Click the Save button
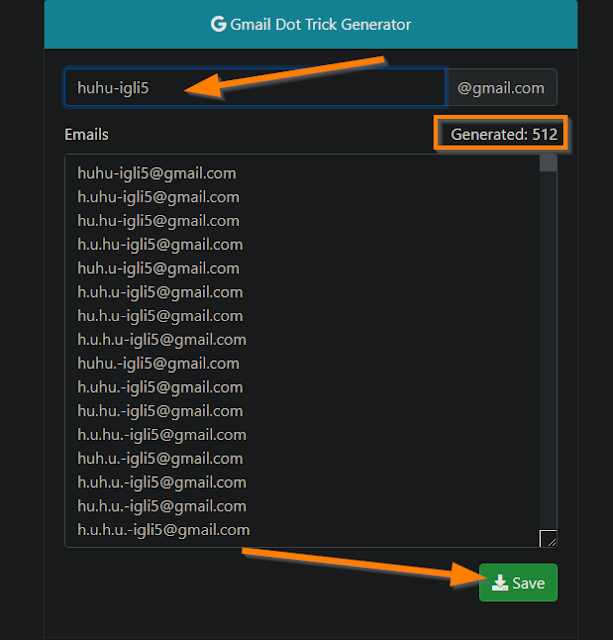613x640 pixels. point(518,582)
